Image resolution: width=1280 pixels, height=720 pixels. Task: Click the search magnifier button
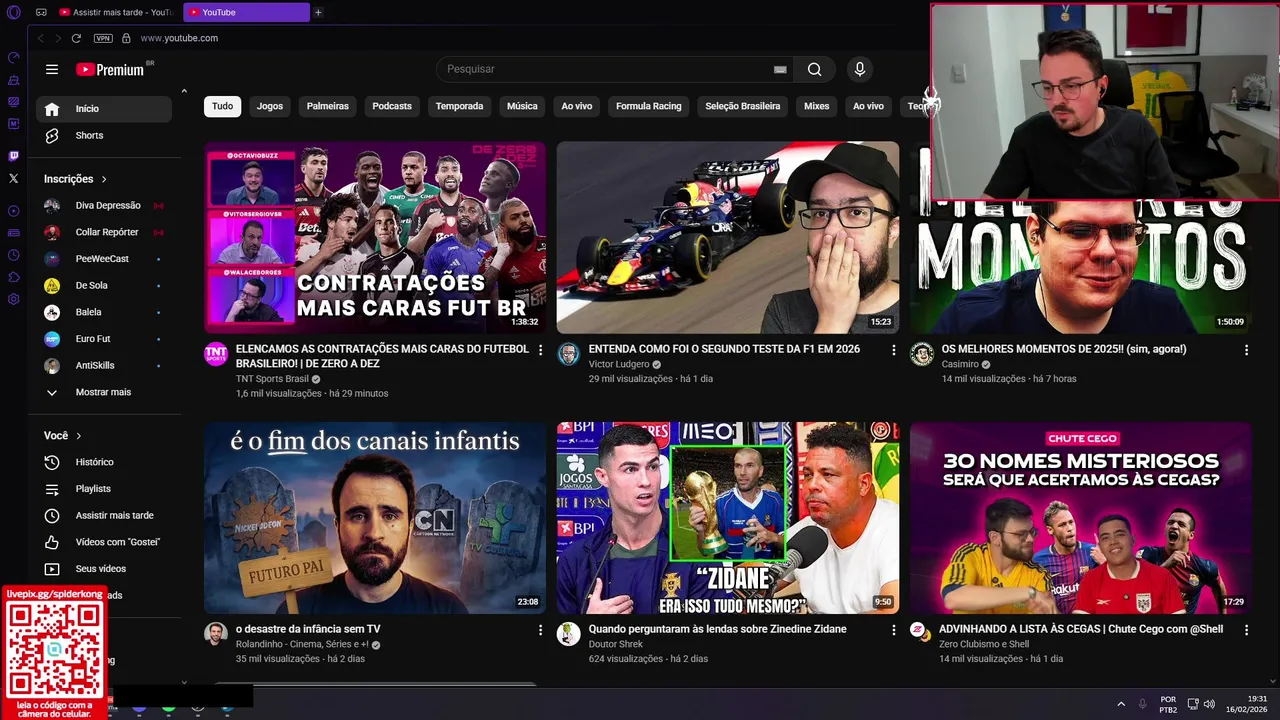tap(814, 69)
